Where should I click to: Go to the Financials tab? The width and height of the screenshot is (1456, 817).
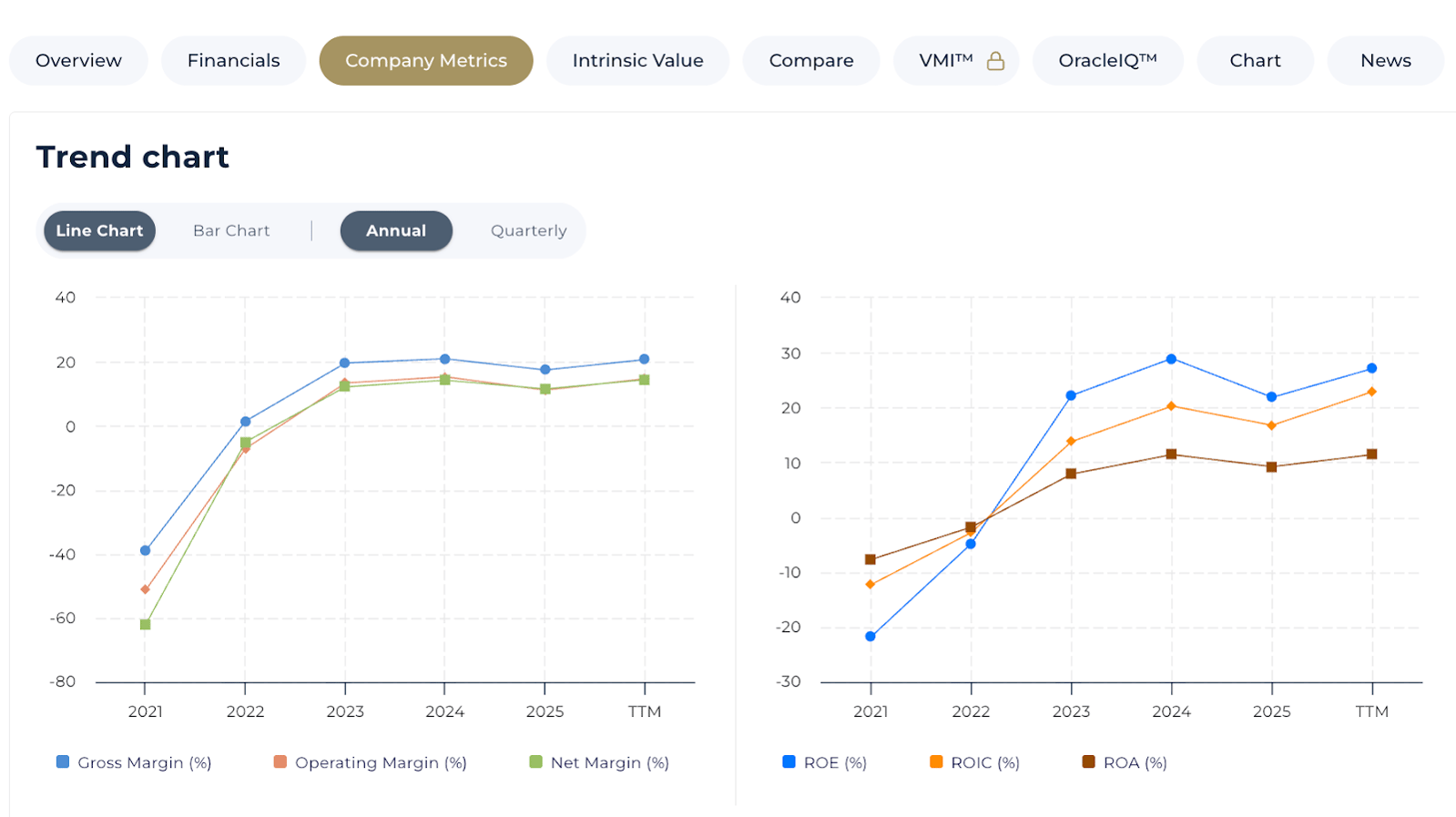click(x=233, y=61)
